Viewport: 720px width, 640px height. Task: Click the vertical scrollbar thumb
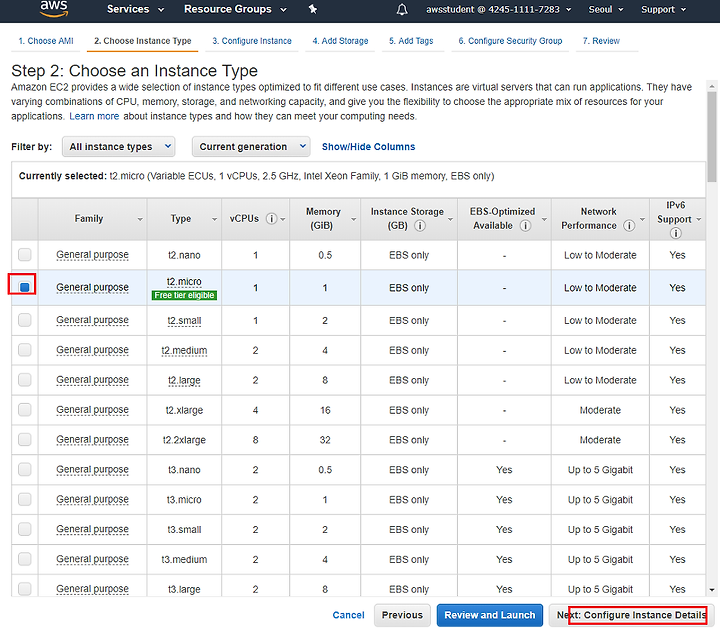coord(712,136)
